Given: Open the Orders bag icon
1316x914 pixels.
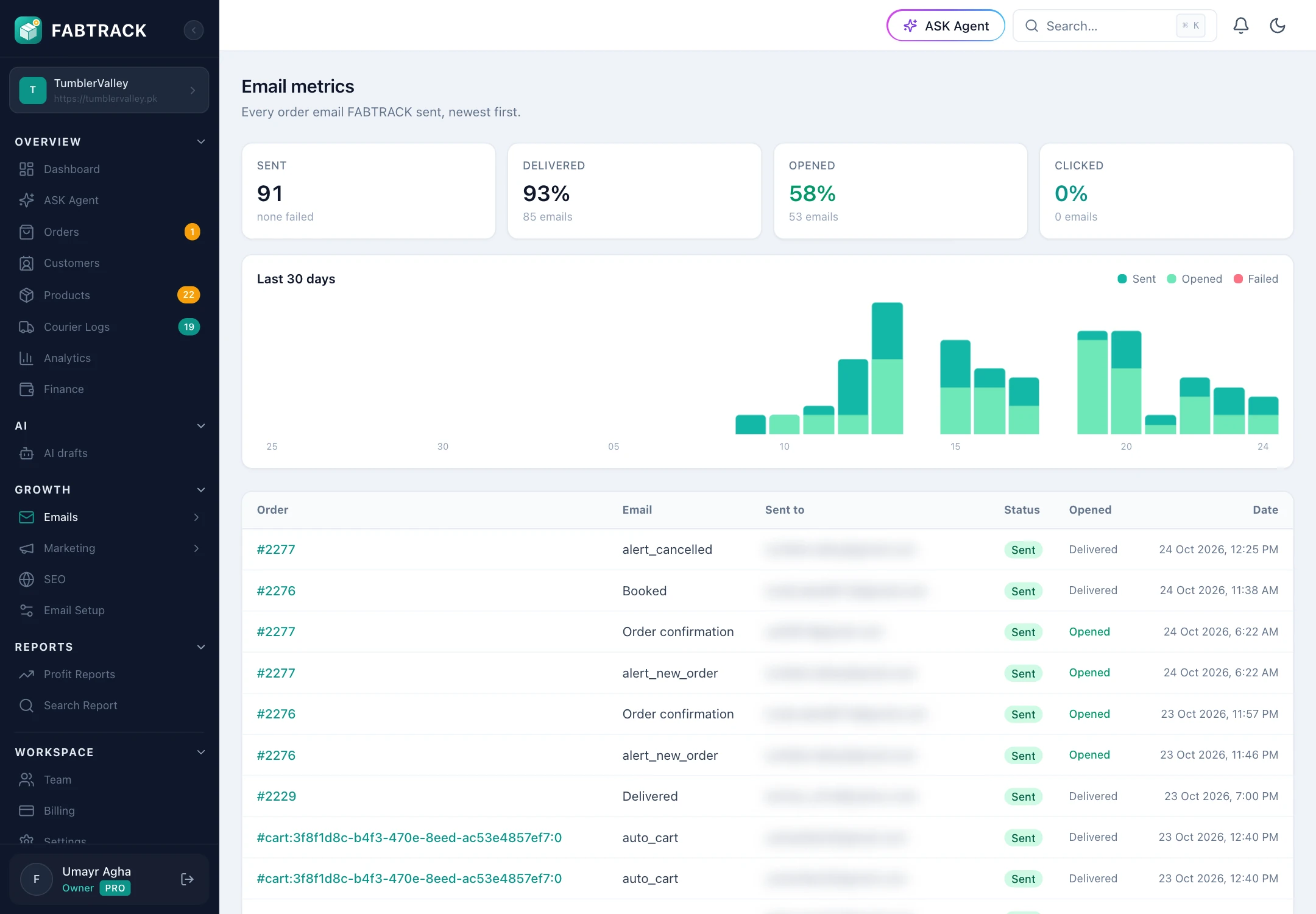Looking at the screenshot, I should coord(26,232).
